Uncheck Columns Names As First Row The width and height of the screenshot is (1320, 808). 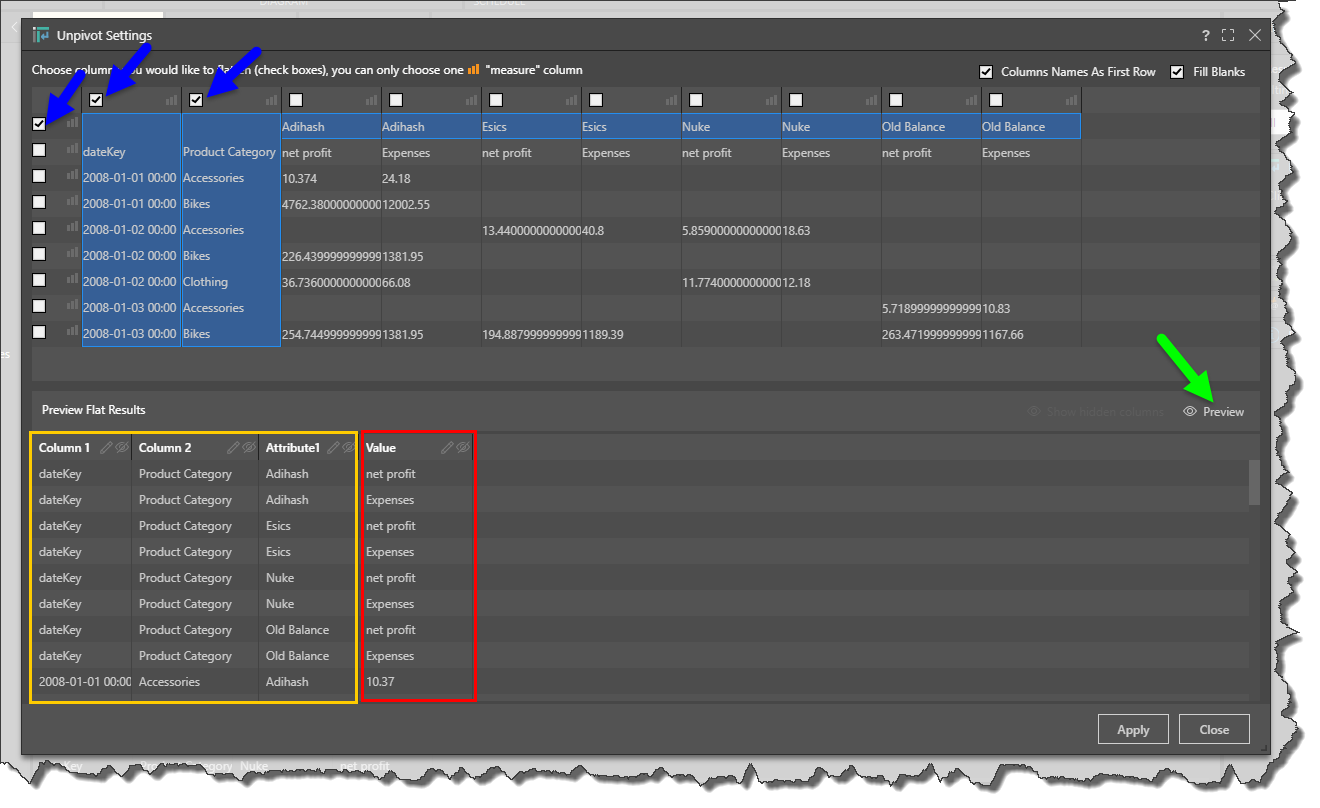pos(986,72)
